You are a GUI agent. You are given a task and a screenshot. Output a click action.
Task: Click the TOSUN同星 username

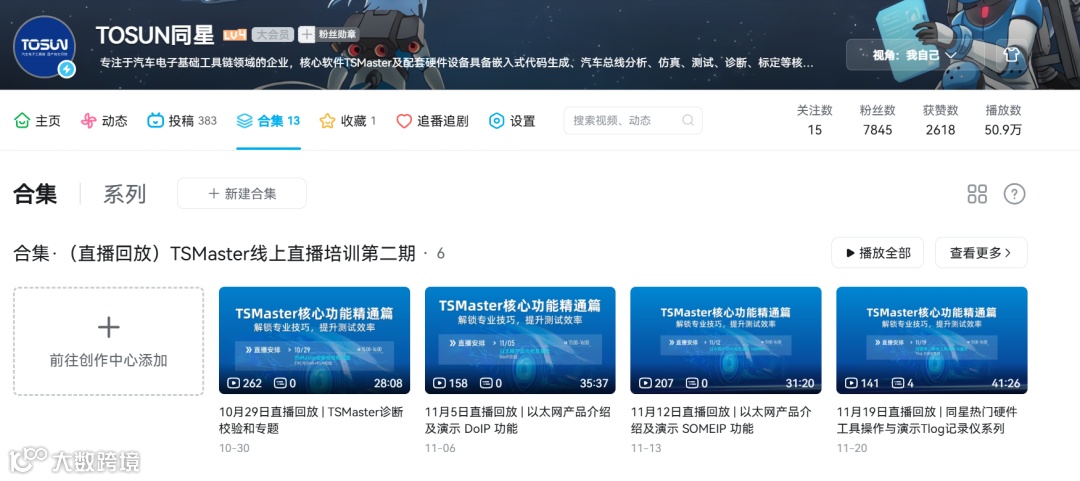click(156, 34)
